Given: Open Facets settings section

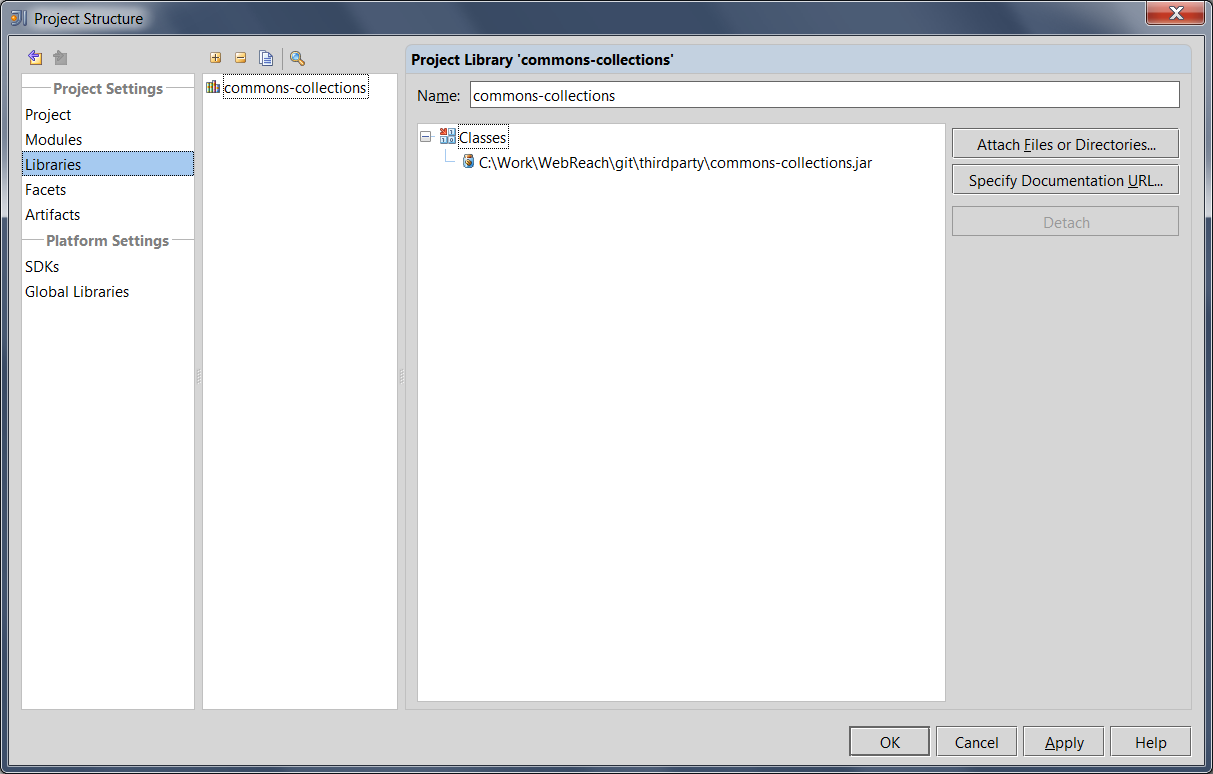Looking at the screenshot, I should [46, 190].
